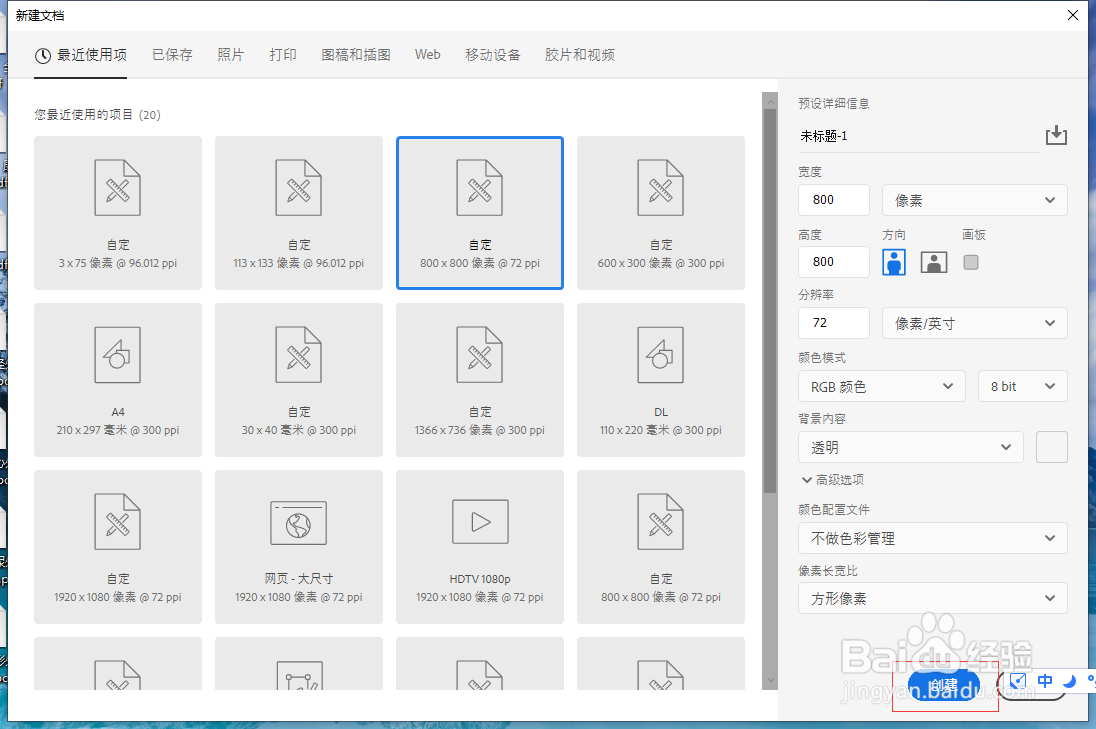Select the A4 print preset

click(x=117, y=379)
